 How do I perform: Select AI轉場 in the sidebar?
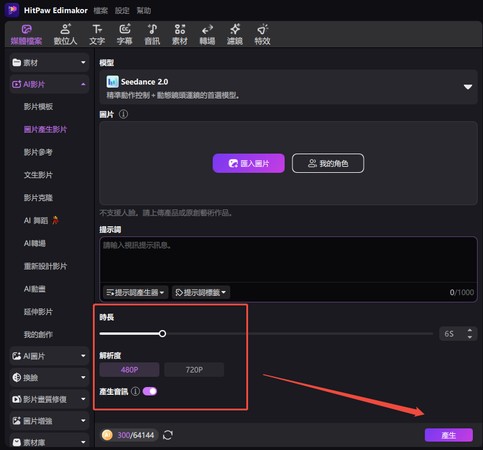[x=35, y=243]
